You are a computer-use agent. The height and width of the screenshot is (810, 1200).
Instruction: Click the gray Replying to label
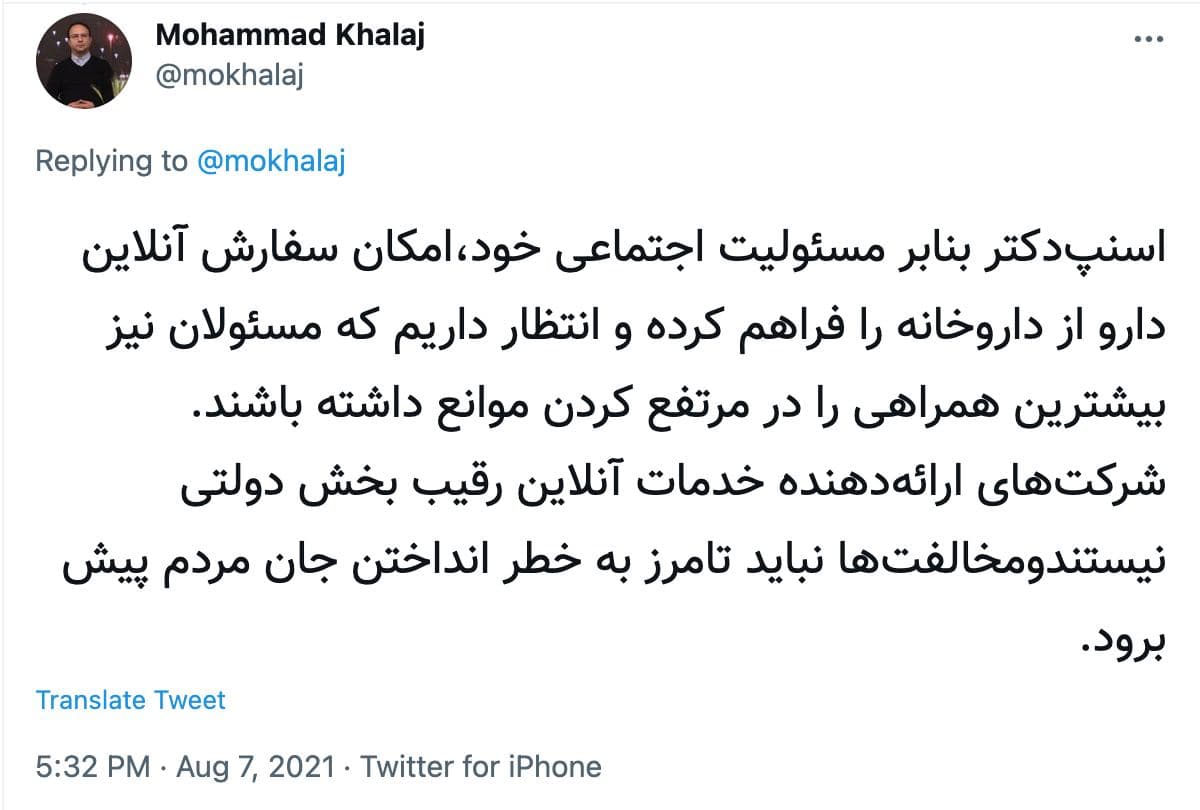point(111,161)
